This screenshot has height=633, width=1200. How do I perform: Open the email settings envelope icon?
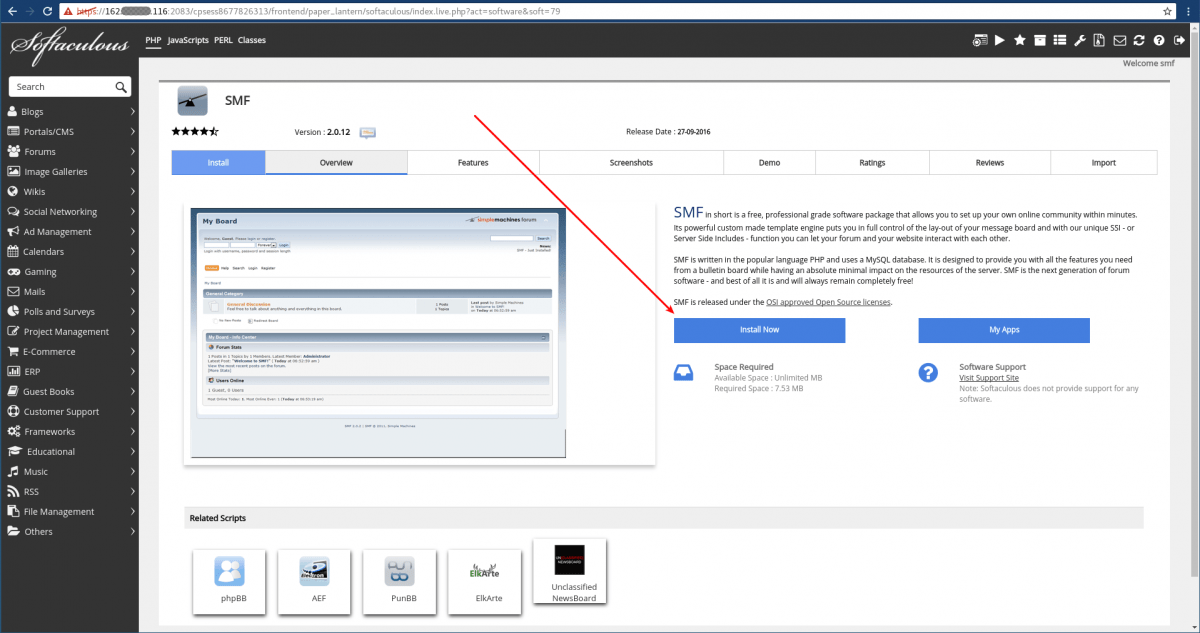tap(1120, 40)
